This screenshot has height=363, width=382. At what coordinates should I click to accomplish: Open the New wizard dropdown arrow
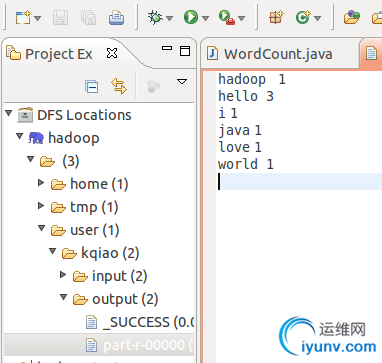click(x=38, y=18)
